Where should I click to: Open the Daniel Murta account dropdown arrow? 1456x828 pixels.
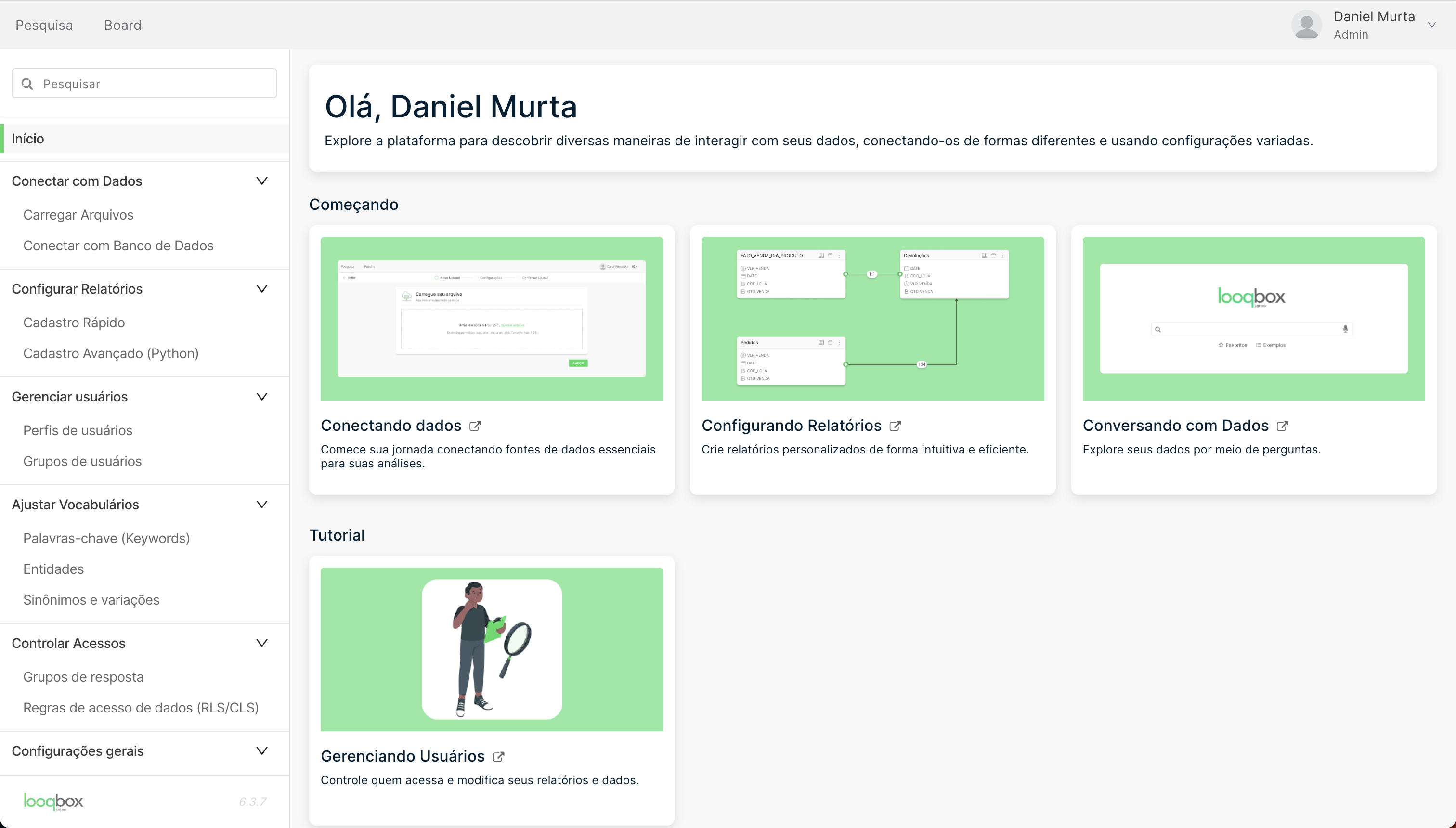pyautogui.click(x=1431, y=25)
